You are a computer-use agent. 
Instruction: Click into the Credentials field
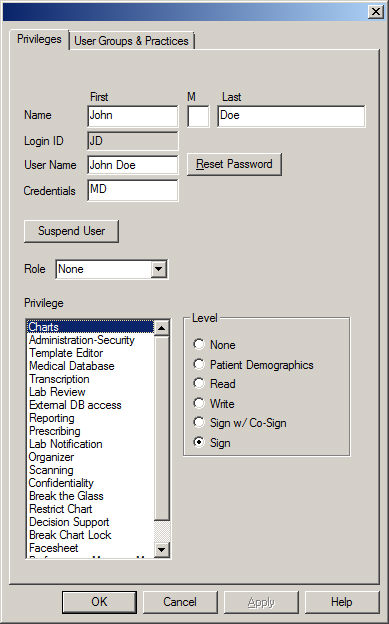(x=133, y=190)
